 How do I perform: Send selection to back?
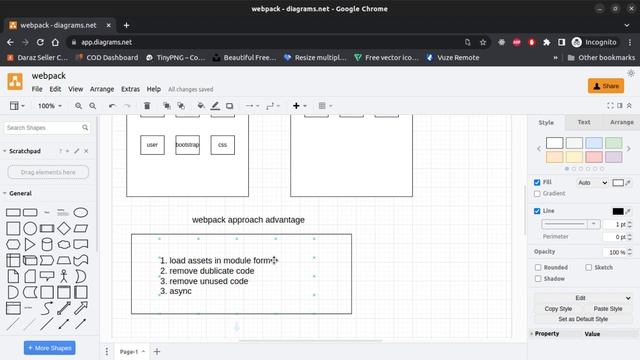[181, 106]
